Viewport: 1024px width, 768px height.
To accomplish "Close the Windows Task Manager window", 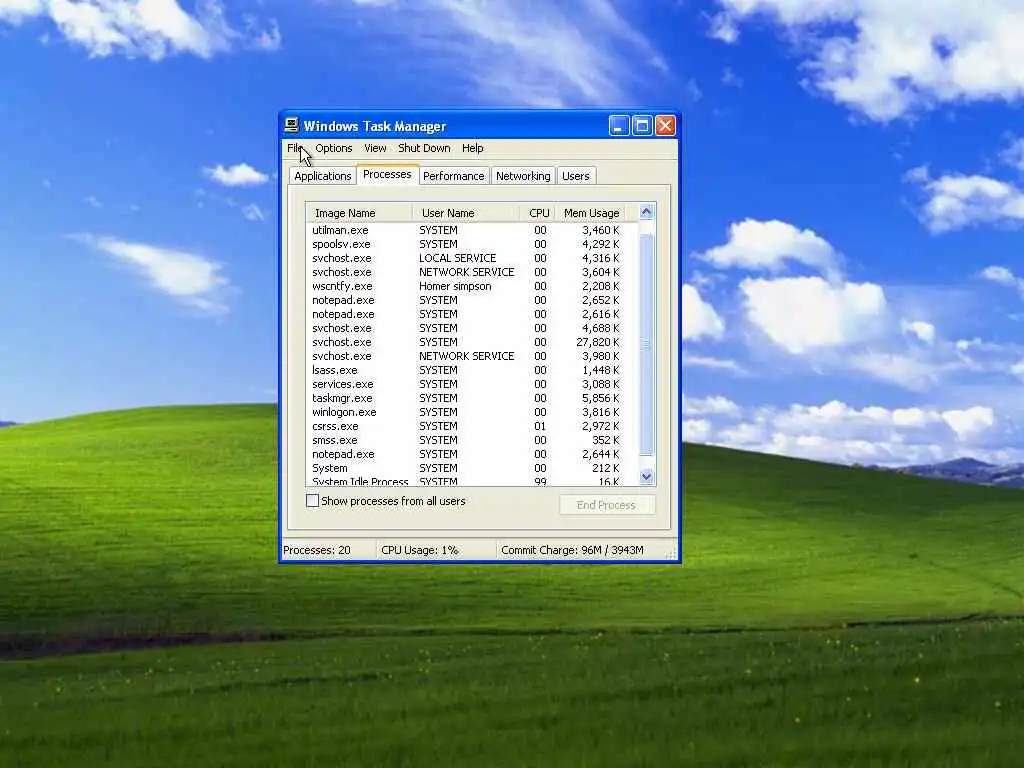I will 665,125.
